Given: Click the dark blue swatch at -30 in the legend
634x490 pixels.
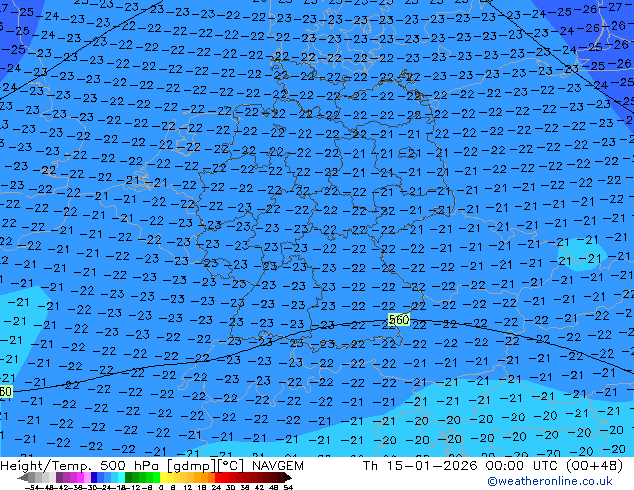Looking at the screenshot, I should pyautogui.click(x=94, y=477).
